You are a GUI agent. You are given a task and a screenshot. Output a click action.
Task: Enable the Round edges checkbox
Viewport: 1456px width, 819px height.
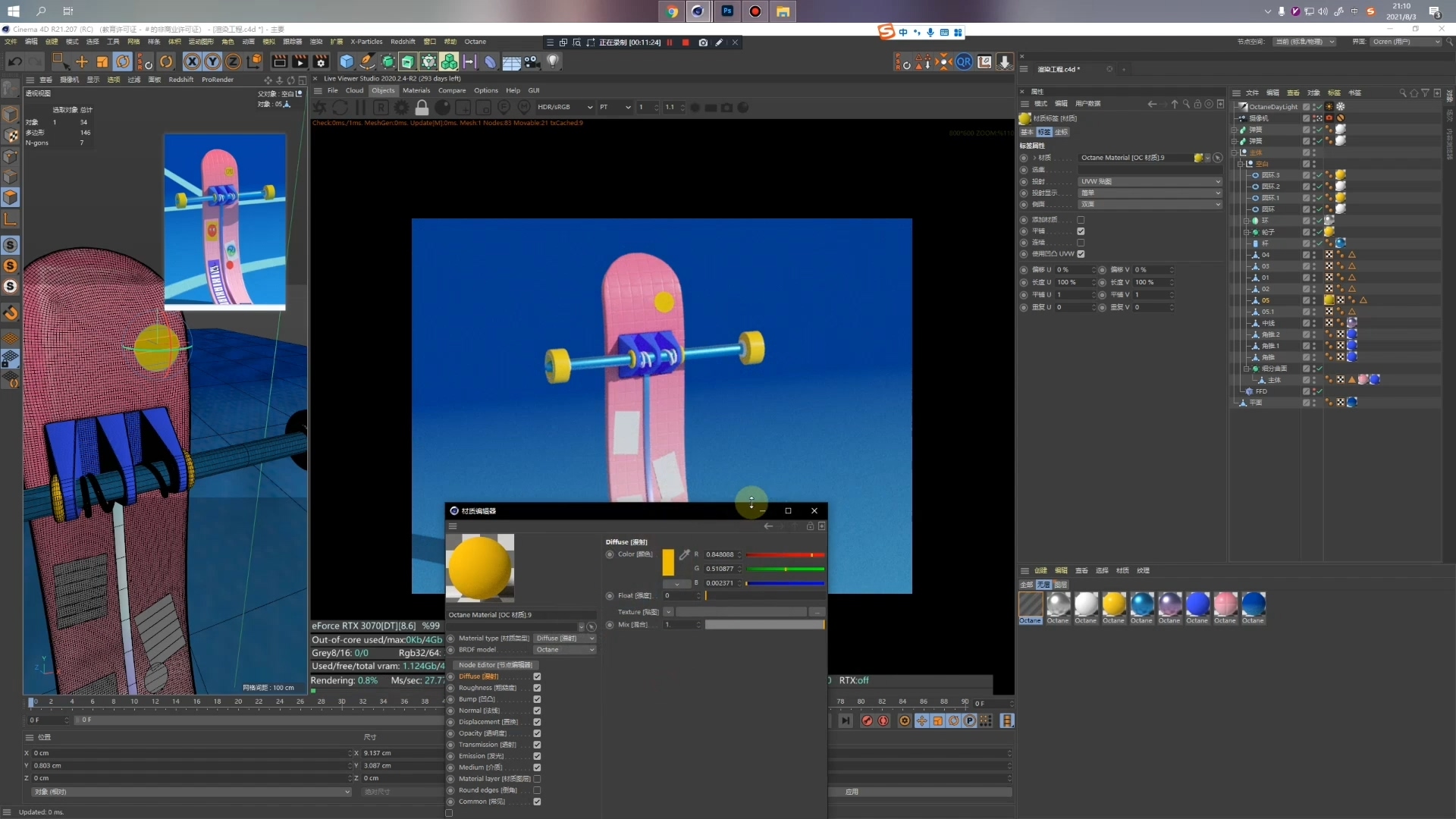[537, 790]
